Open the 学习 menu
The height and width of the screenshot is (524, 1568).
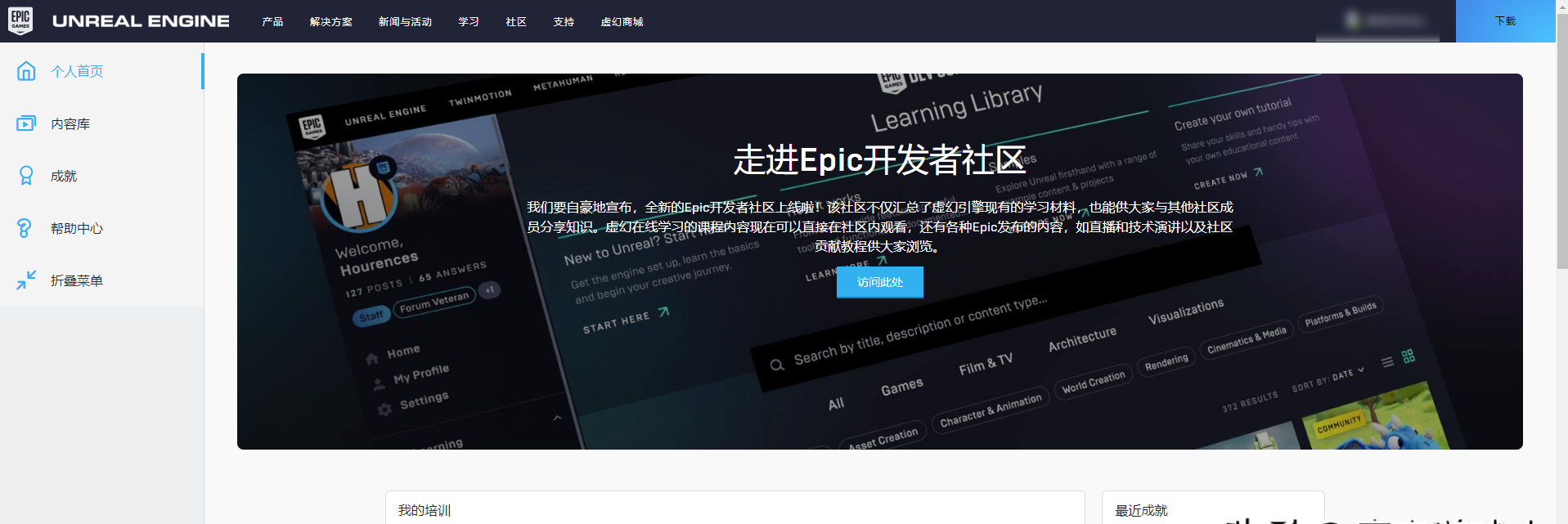(469, 22)
